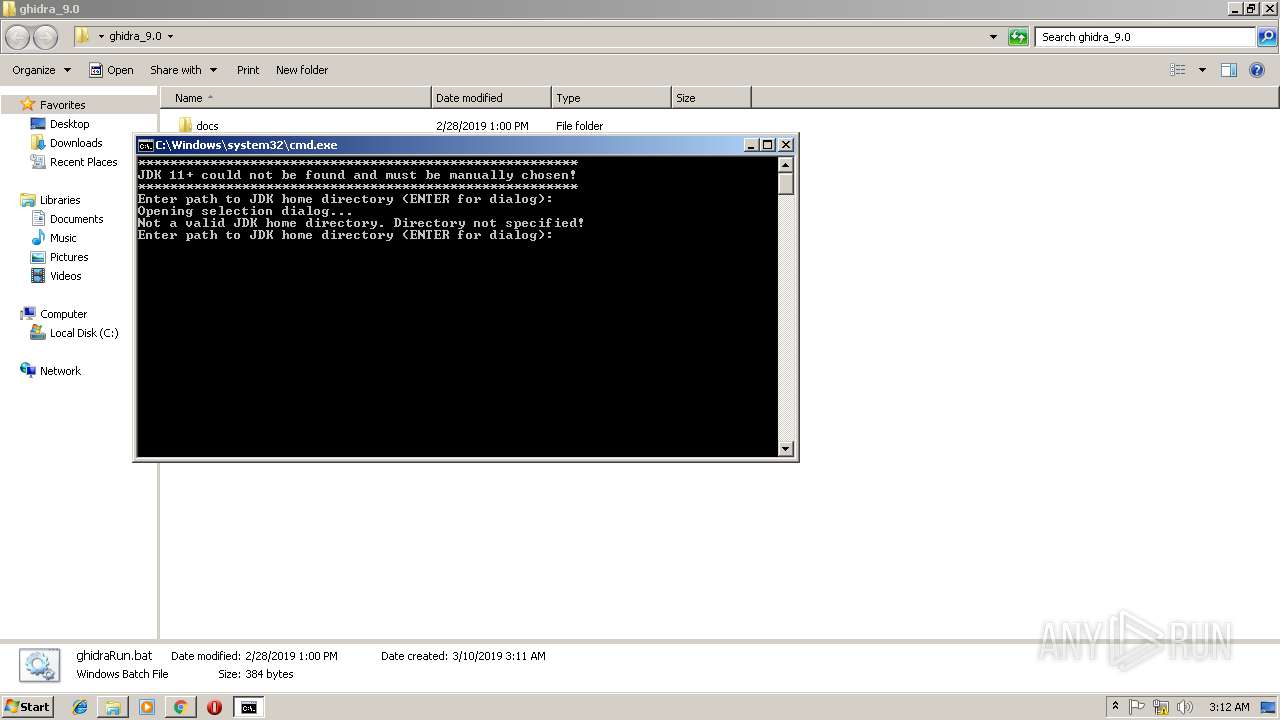1280x720 pixels.
Task: Click media player taskbar icon
Action: 147,707
